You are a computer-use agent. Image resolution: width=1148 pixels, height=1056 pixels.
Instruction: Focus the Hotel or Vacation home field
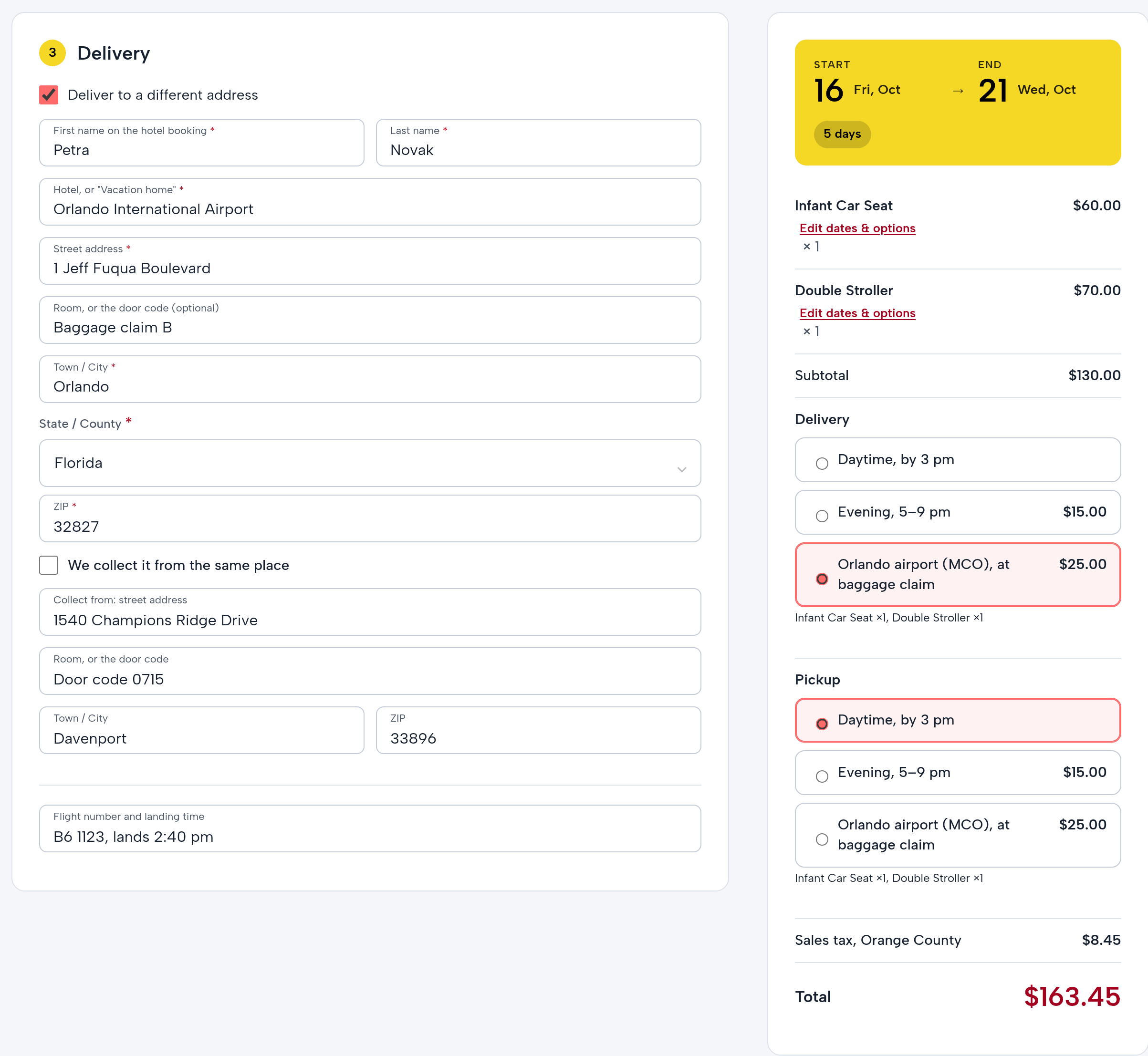coord(370,202)
